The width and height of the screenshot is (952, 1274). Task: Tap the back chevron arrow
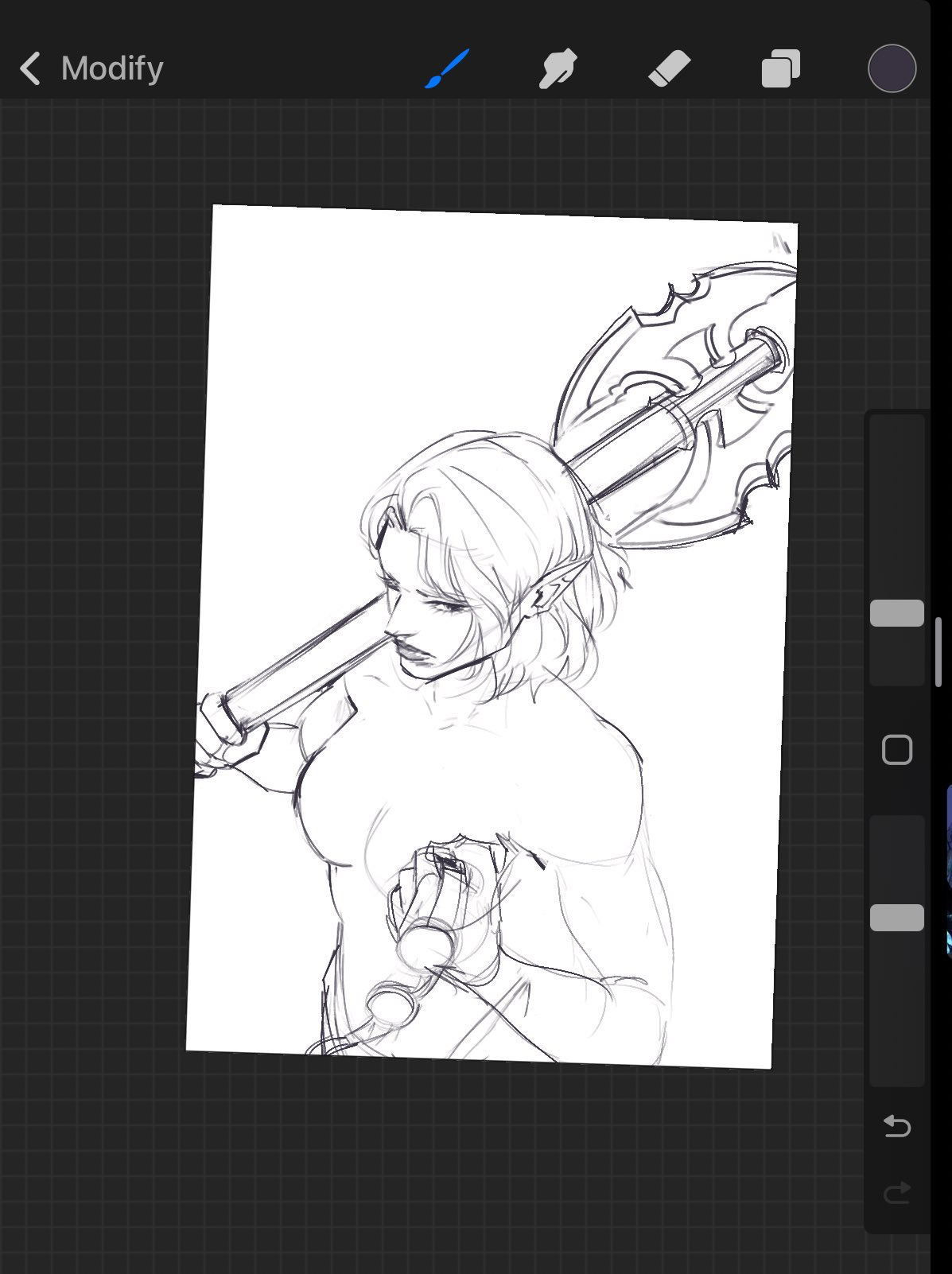[x=30, y=68]
